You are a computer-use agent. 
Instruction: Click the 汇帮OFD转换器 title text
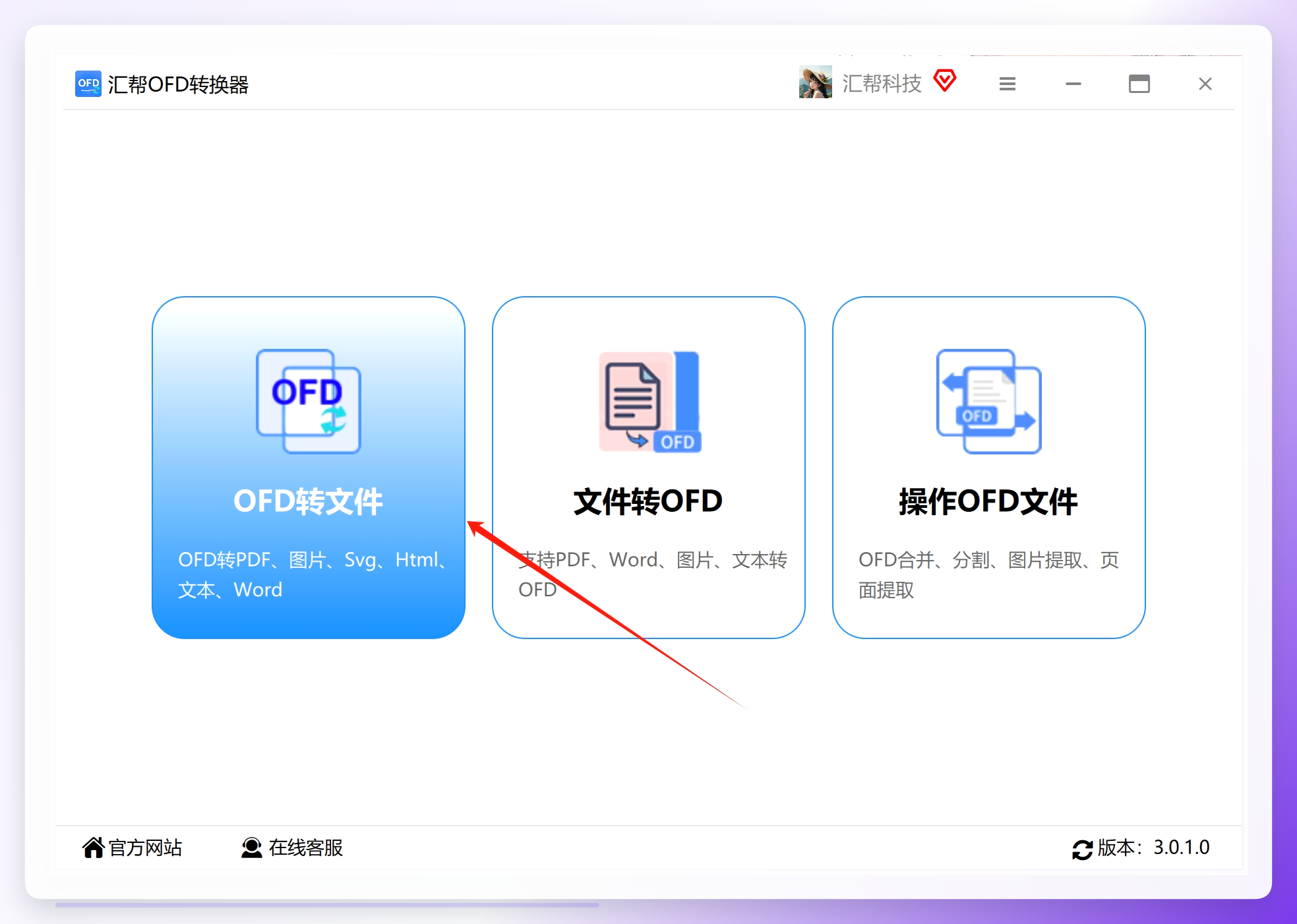click(178, 84)
